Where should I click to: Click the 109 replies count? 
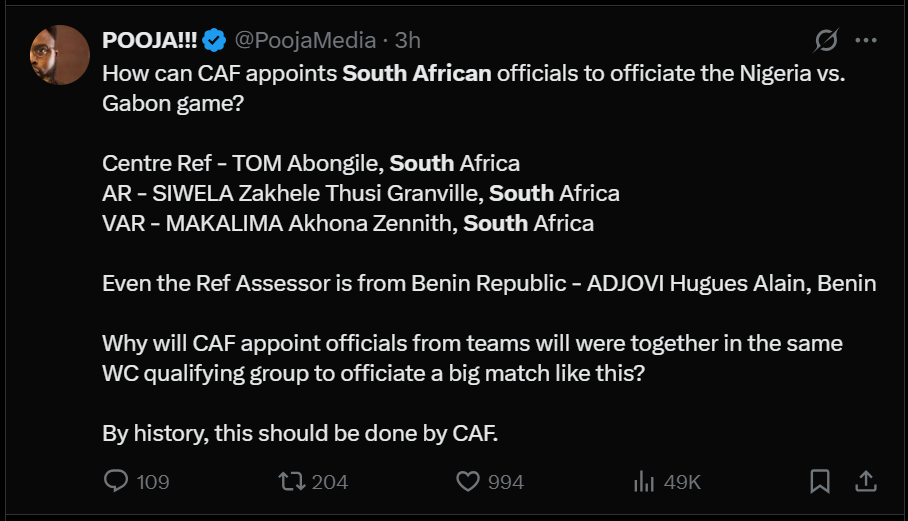[x=152, y=482]
